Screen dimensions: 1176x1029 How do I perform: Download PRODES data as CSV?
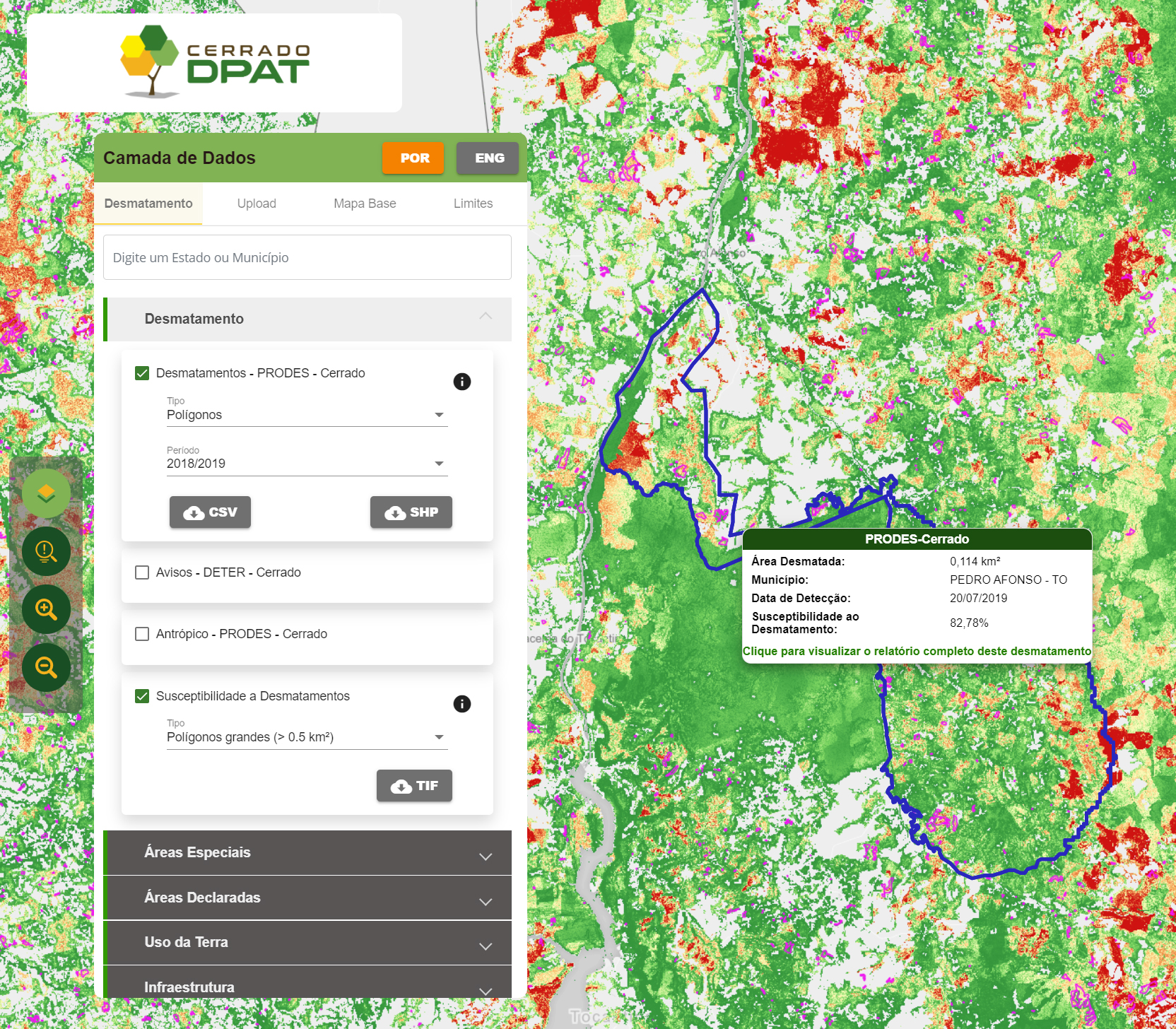click(x=210, y=512)
